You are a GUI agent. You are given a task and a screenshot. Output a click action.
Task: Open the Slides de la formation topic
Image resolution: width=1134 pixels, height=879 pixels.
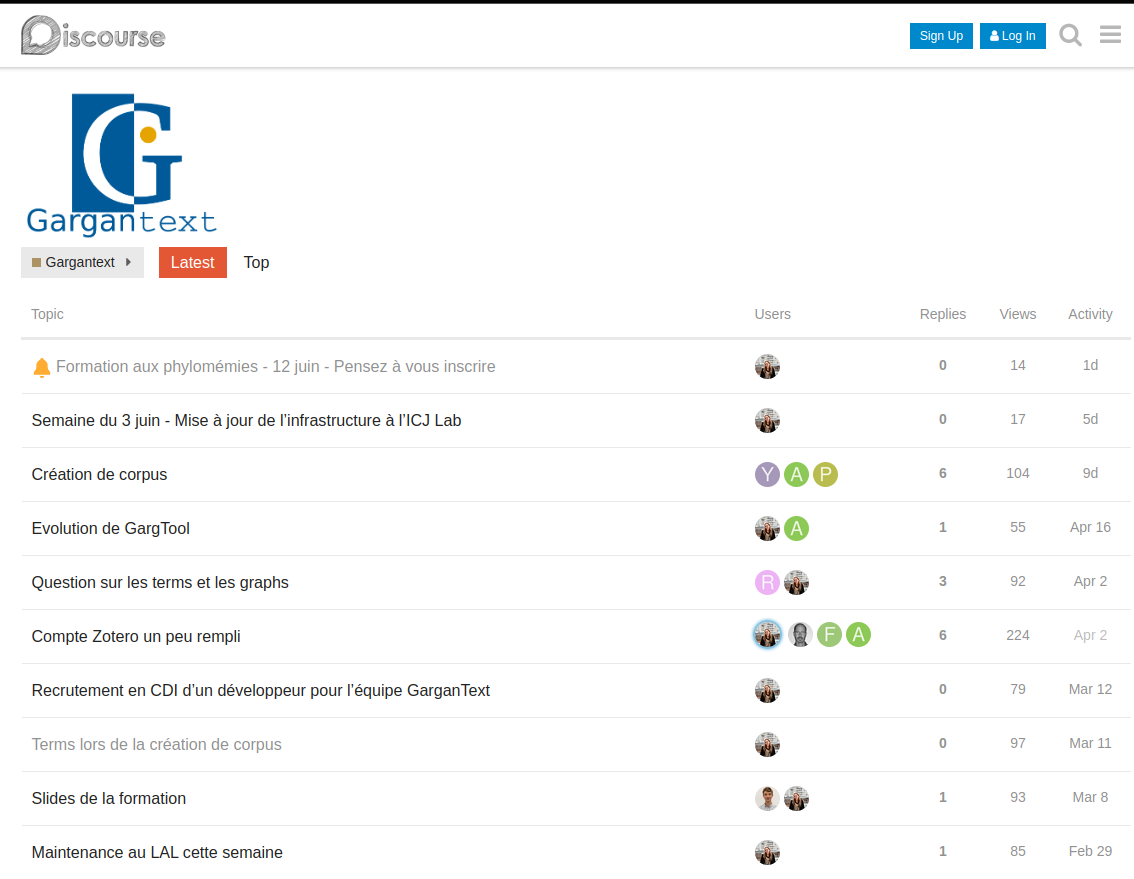[108, 799]
